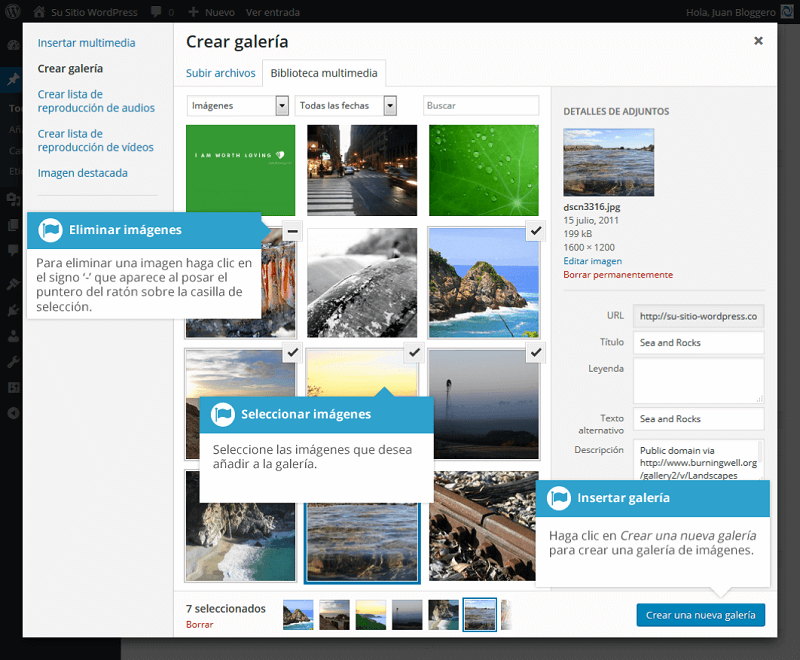The image size is (800, 660).
Task: Click the users icon in the admin sidebar
Action: pyautogui.click(x=13, y=336)
